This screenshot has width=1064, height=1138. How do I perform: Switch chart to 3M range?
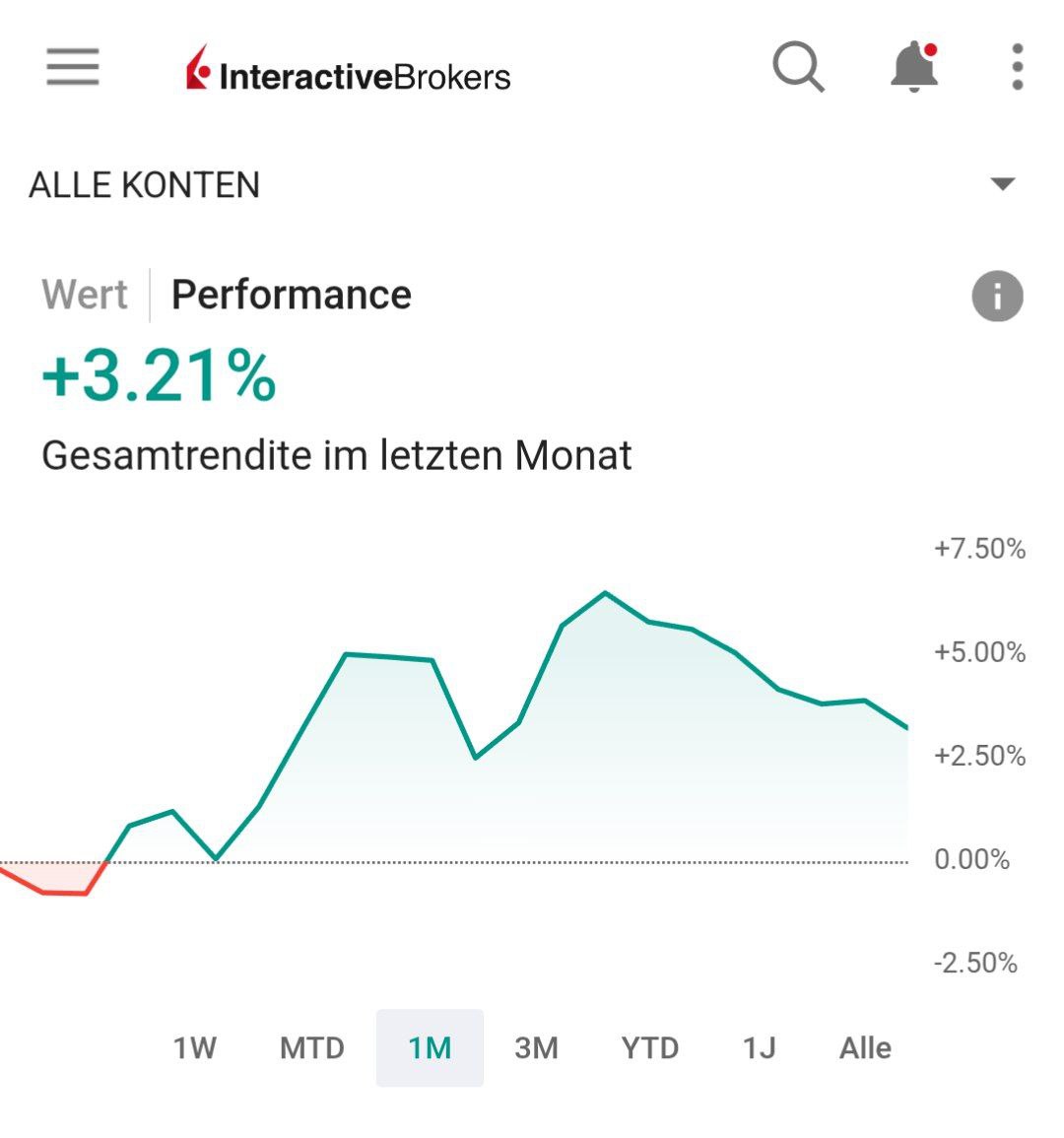[x=536, y=1047]
